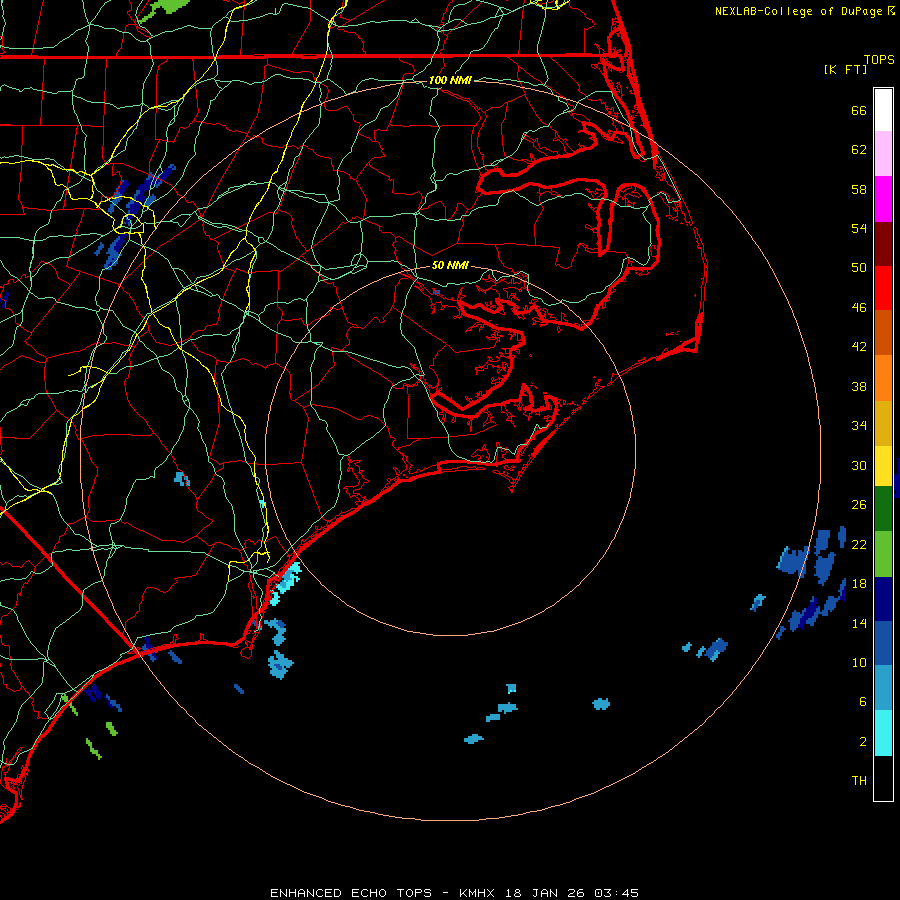900x900 pixels.
Task: Pick the gold legend swatch
Action: click(883, 423)
